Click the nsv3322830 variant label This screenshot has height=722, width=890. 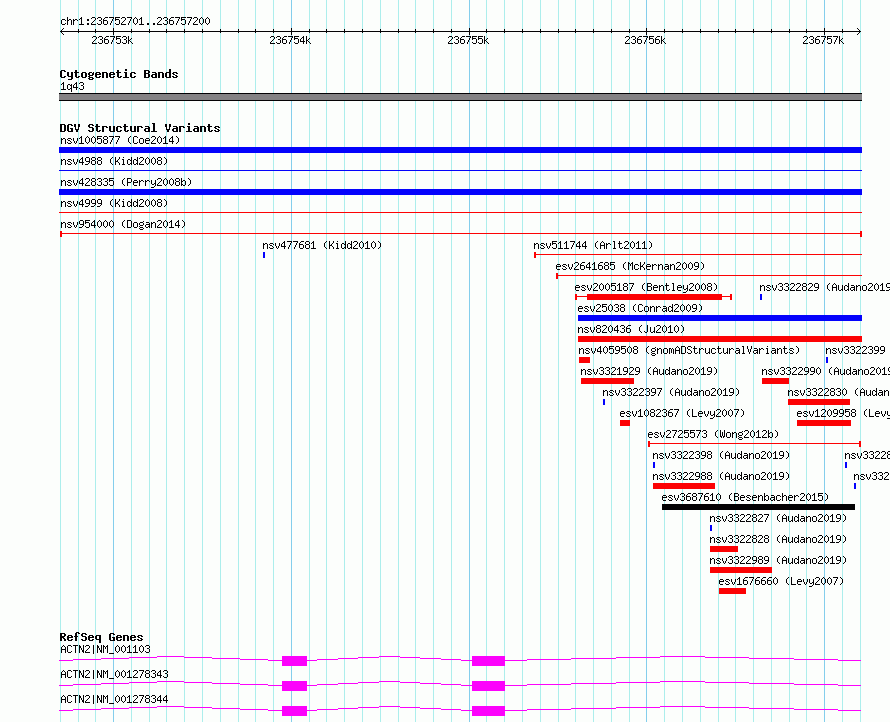pos(838,392)
